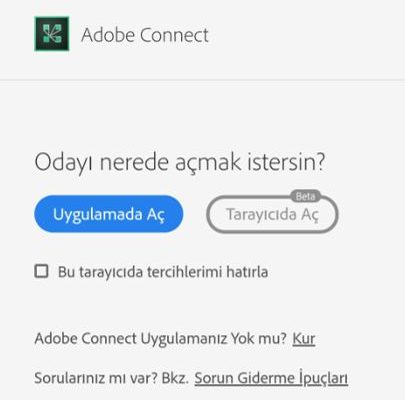Launch the meeting in the application

tap(109, 214)
